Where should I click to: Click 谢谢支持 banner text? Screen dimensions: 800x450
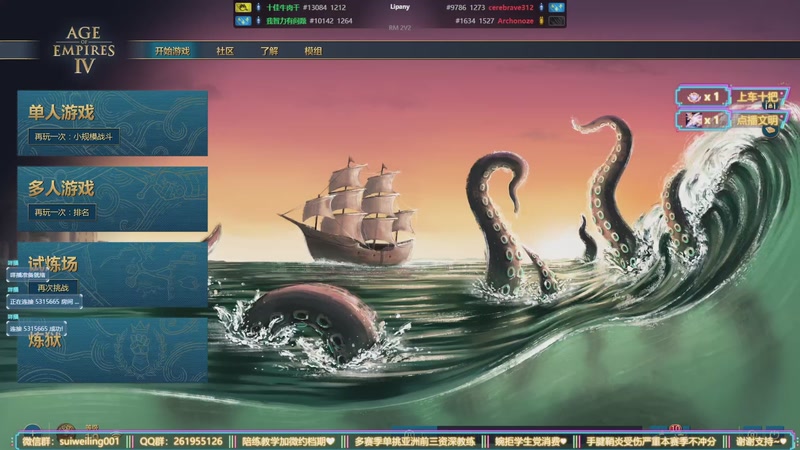[761, 441]
